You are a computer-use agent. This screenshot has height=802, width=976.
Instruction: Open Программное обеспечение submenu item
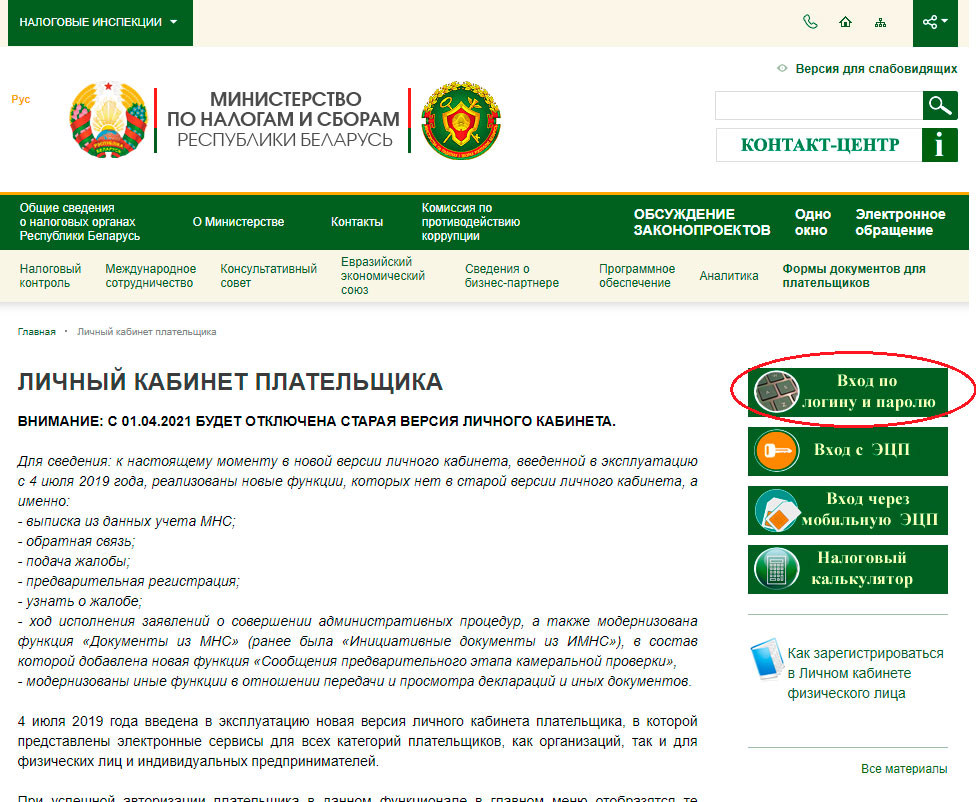tap(637, 276)
